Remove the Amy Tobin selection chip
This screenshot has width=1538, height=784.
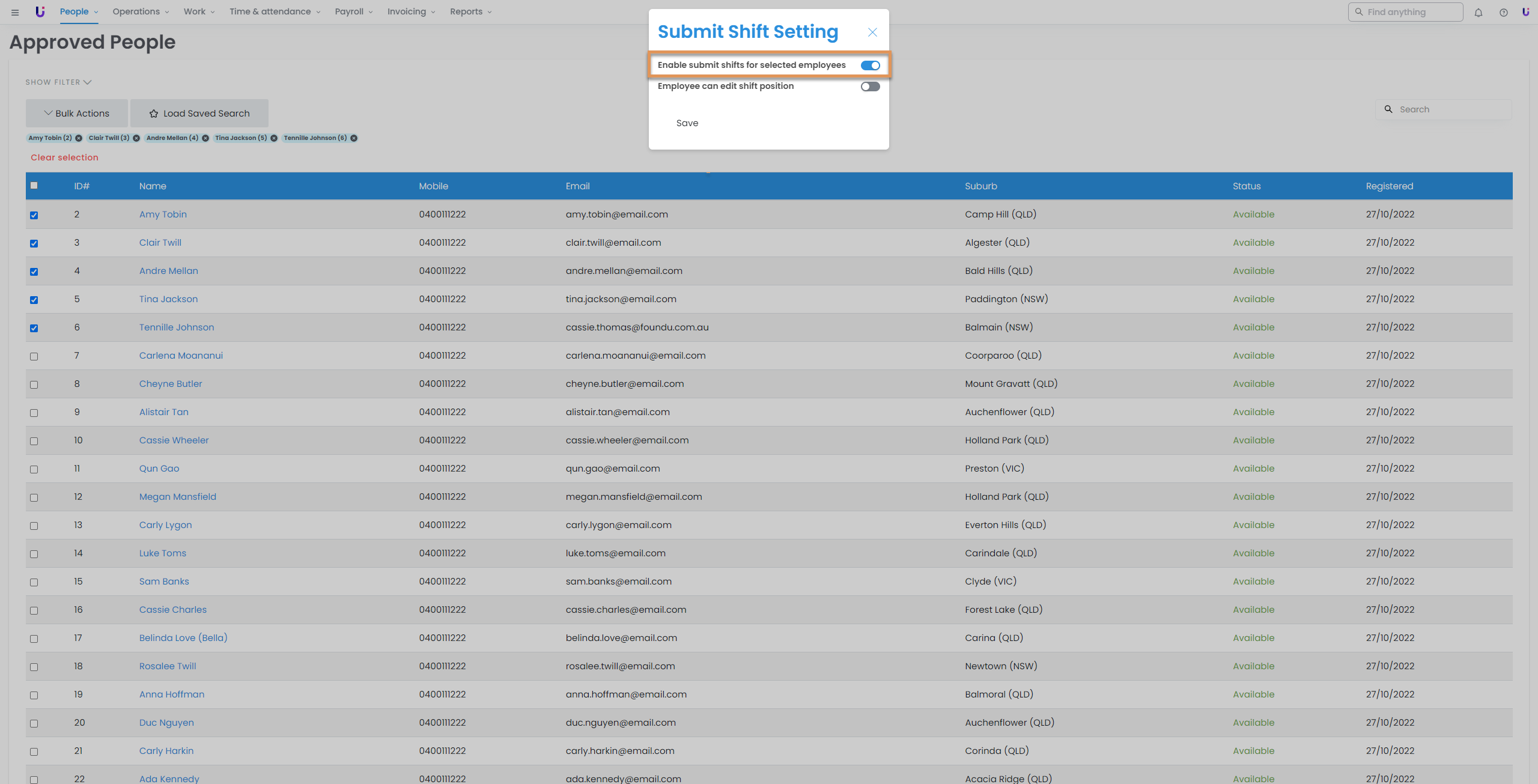(x=79, y=138)
